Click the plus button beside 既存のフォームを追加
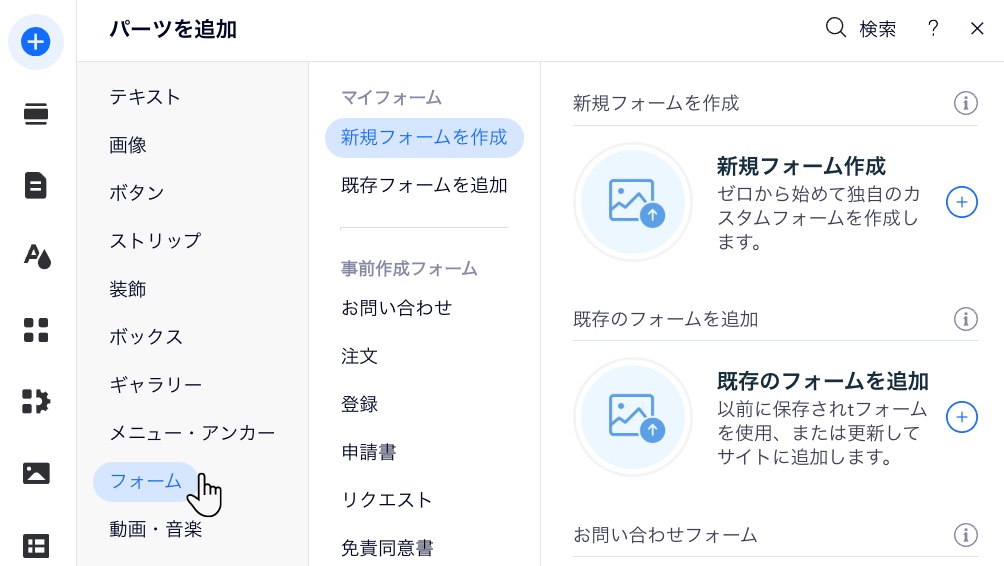Image resolution: width=1004 pixels, height=566 pixels. coord(961,417)
